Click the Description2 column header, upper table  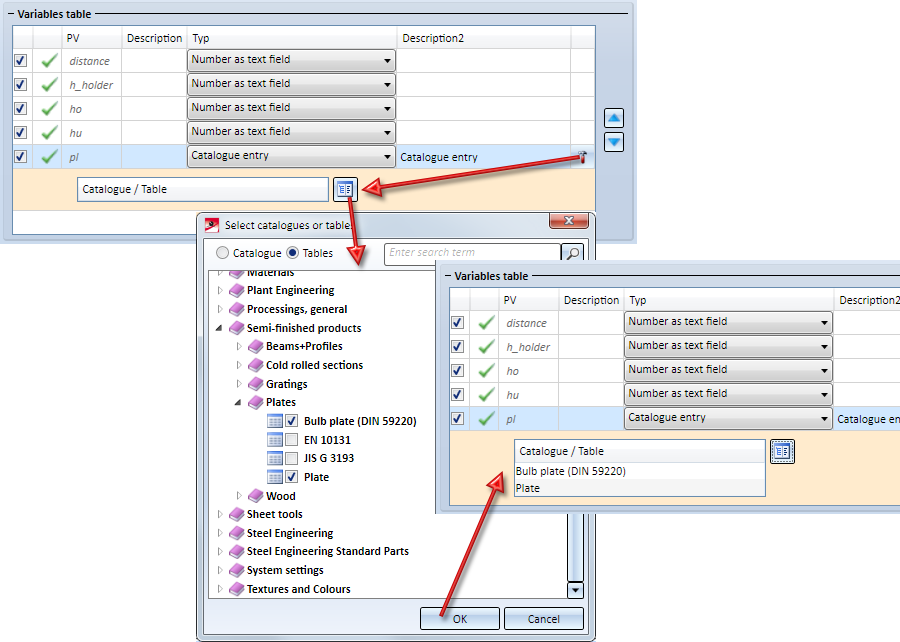(x=483, y=38)
